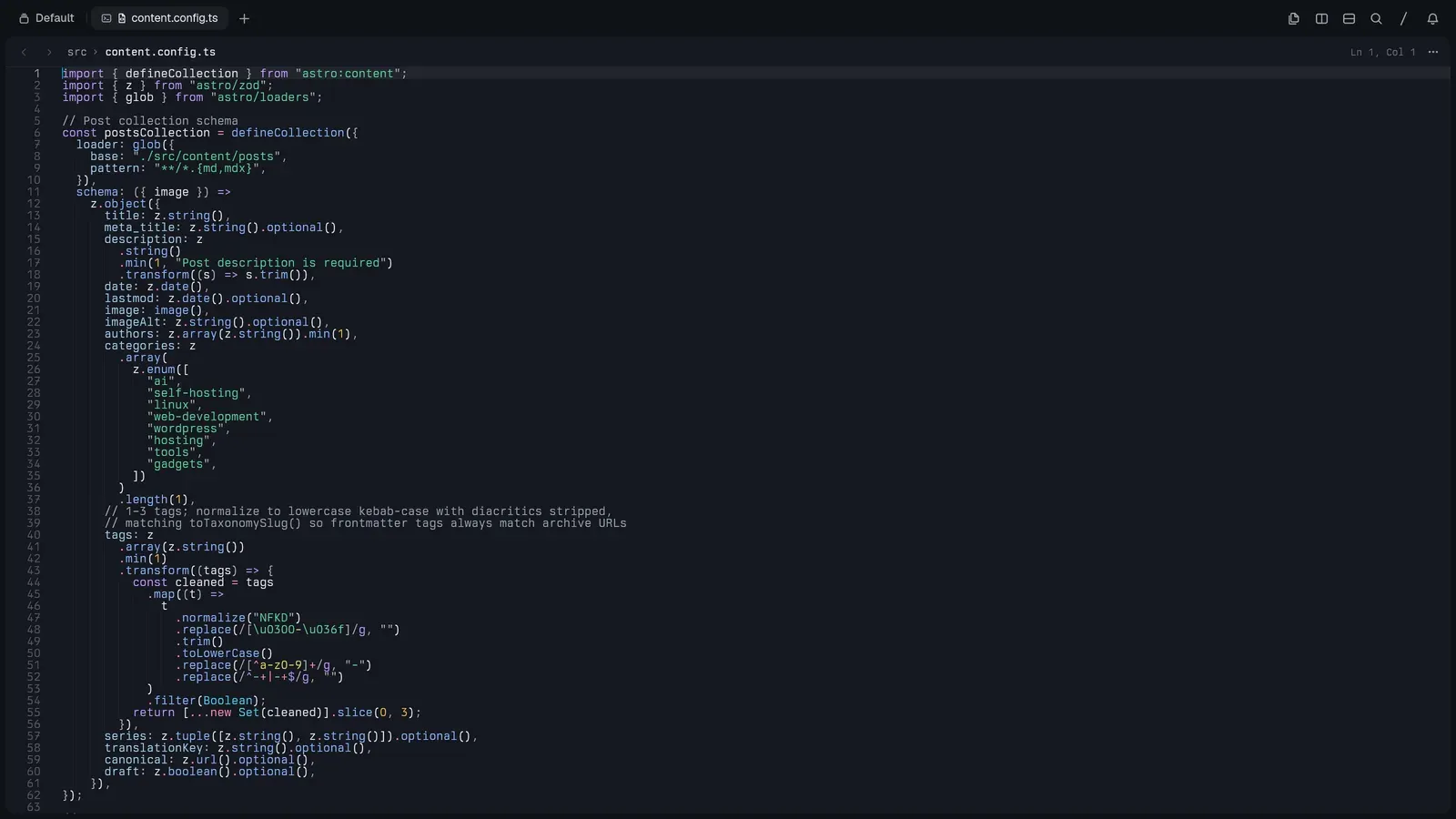
Task: Split the editor horizontally with the rows icon
Action: pyautogui.click(x=1349, y=18)
